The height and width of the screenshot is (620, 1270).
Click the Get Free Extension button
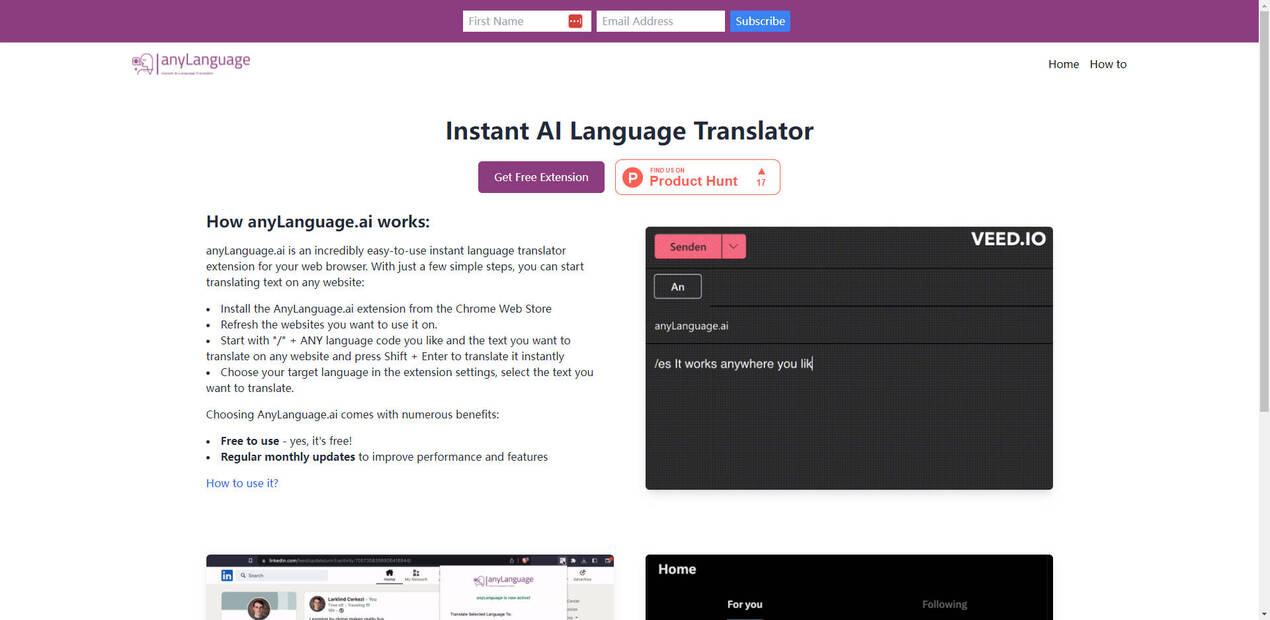coord(541,176)
